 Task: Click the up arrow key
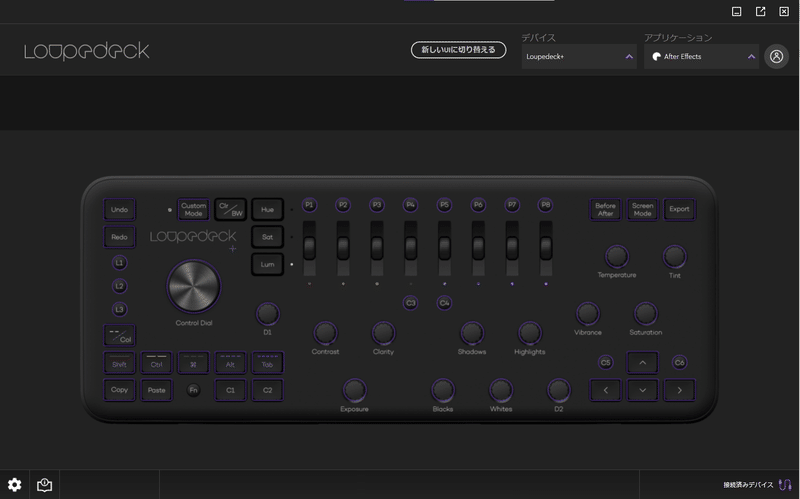coord(642,363)
